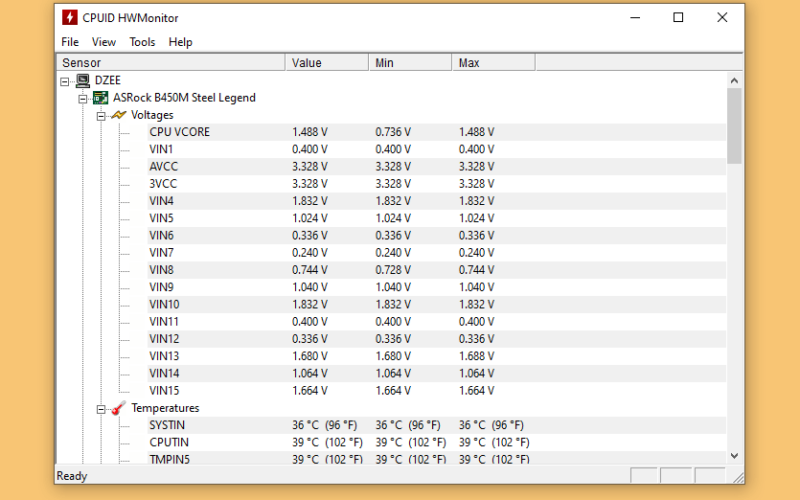The image size is (800, 500).
Task: Select the DZEE tree label
Action: (108, 80)
